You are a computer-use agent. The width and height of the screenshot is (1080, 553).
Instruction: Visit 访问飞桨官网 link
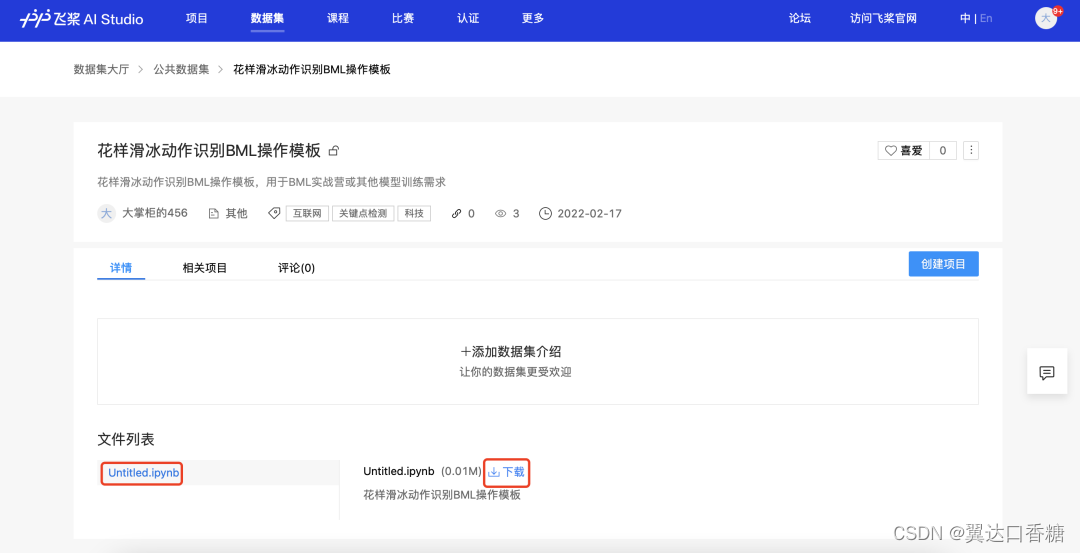pos(884,19)
